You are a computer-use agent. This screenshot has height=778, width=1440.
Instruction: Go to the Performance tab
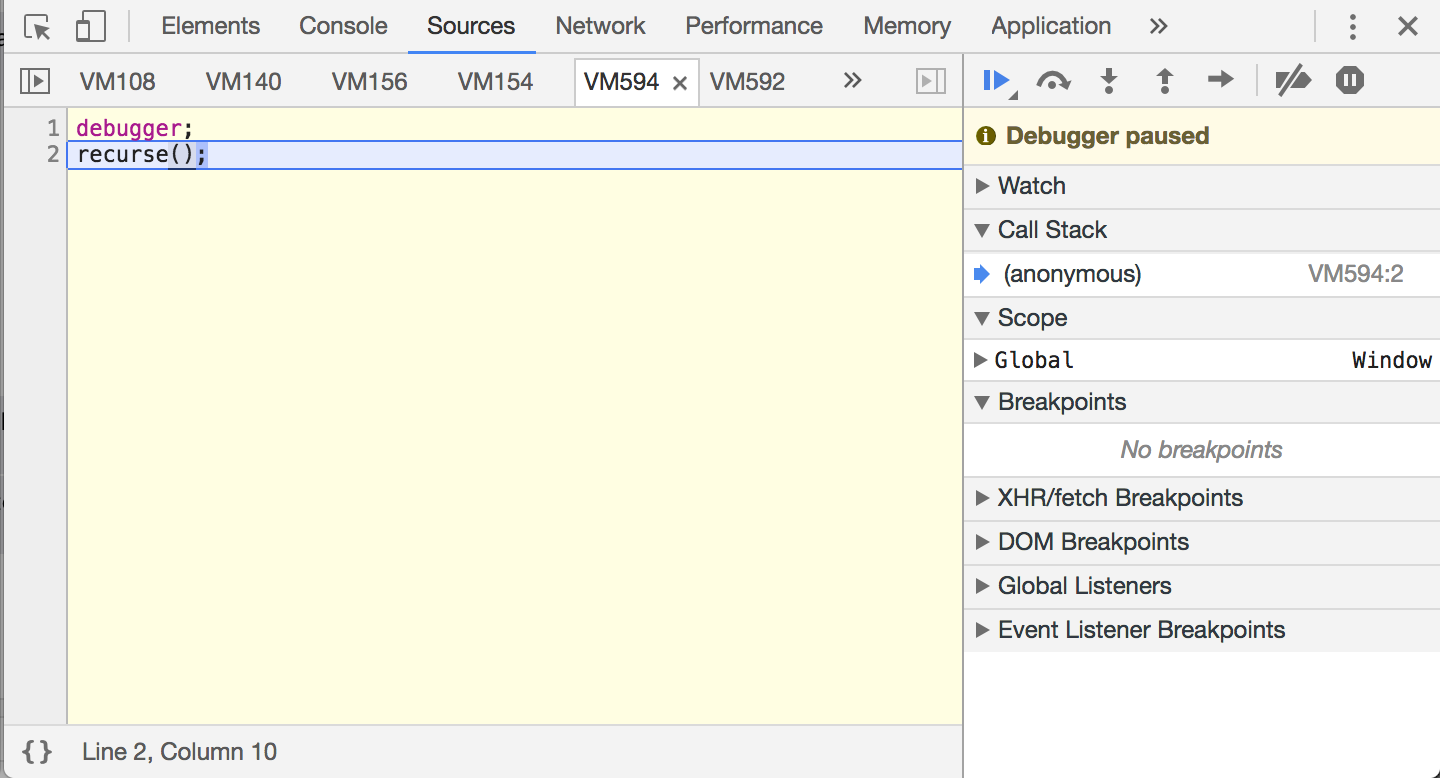click(x=754, y=26)
